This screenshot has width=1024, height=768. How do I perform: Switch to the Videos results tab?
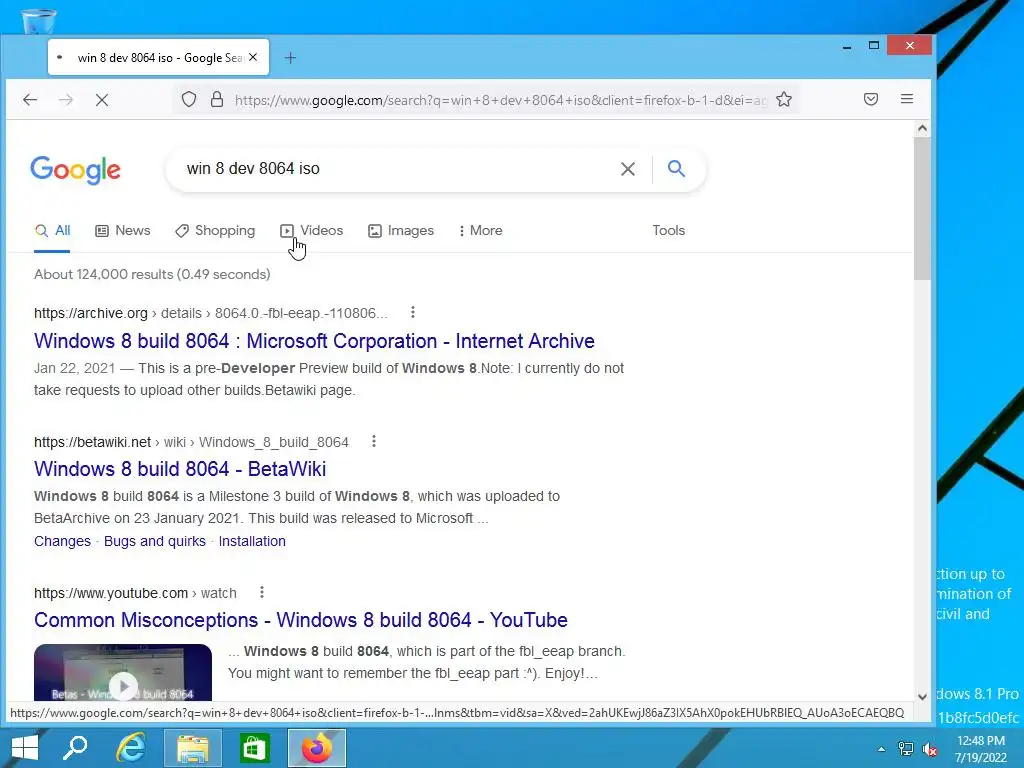(x=312, y=231)
